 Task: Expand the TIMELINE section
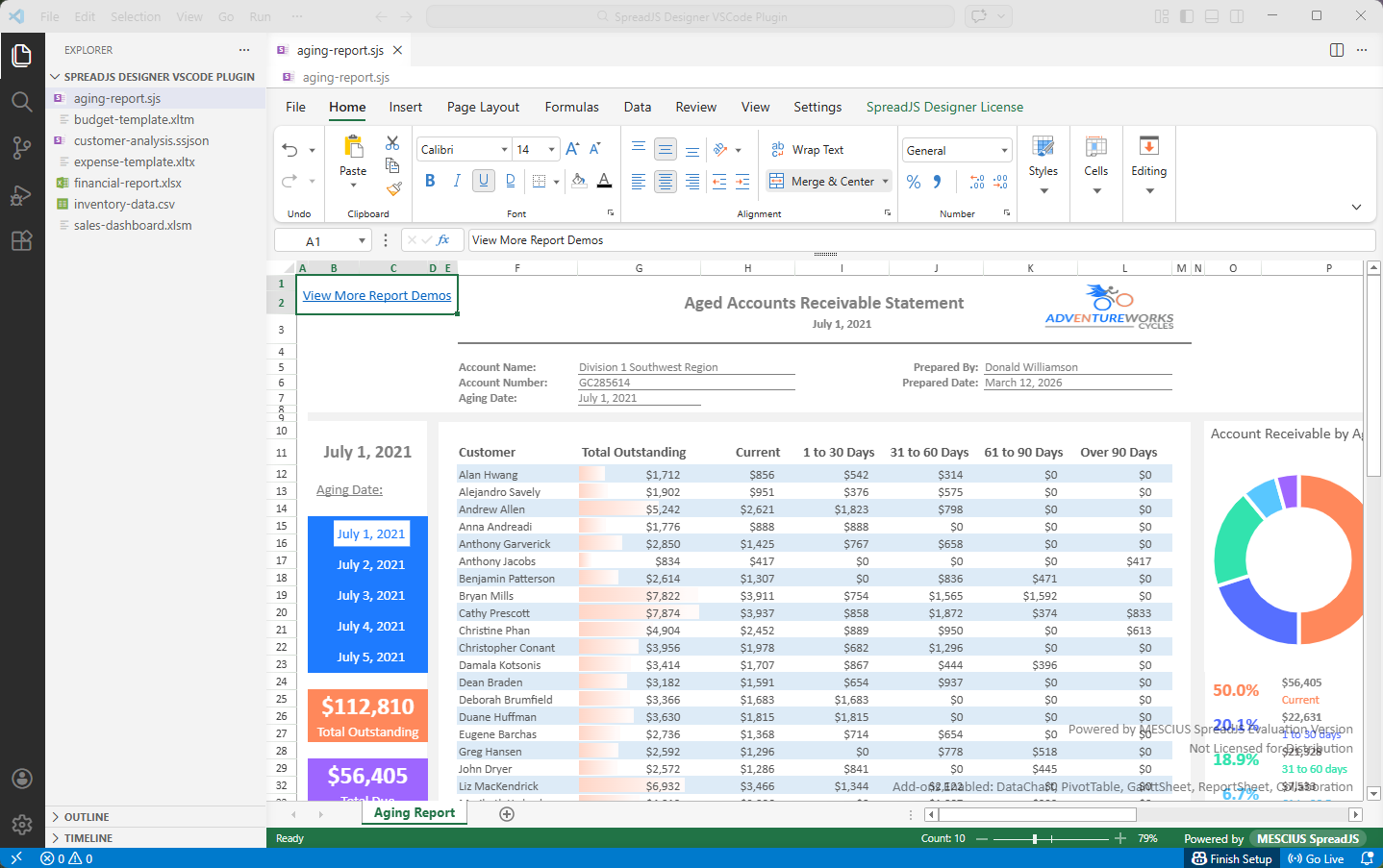pyautogui.click(x=156, y=838)
